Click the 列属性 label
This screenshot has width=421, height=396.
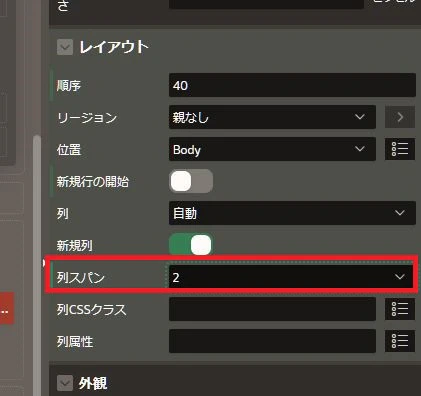pos(75,342)
